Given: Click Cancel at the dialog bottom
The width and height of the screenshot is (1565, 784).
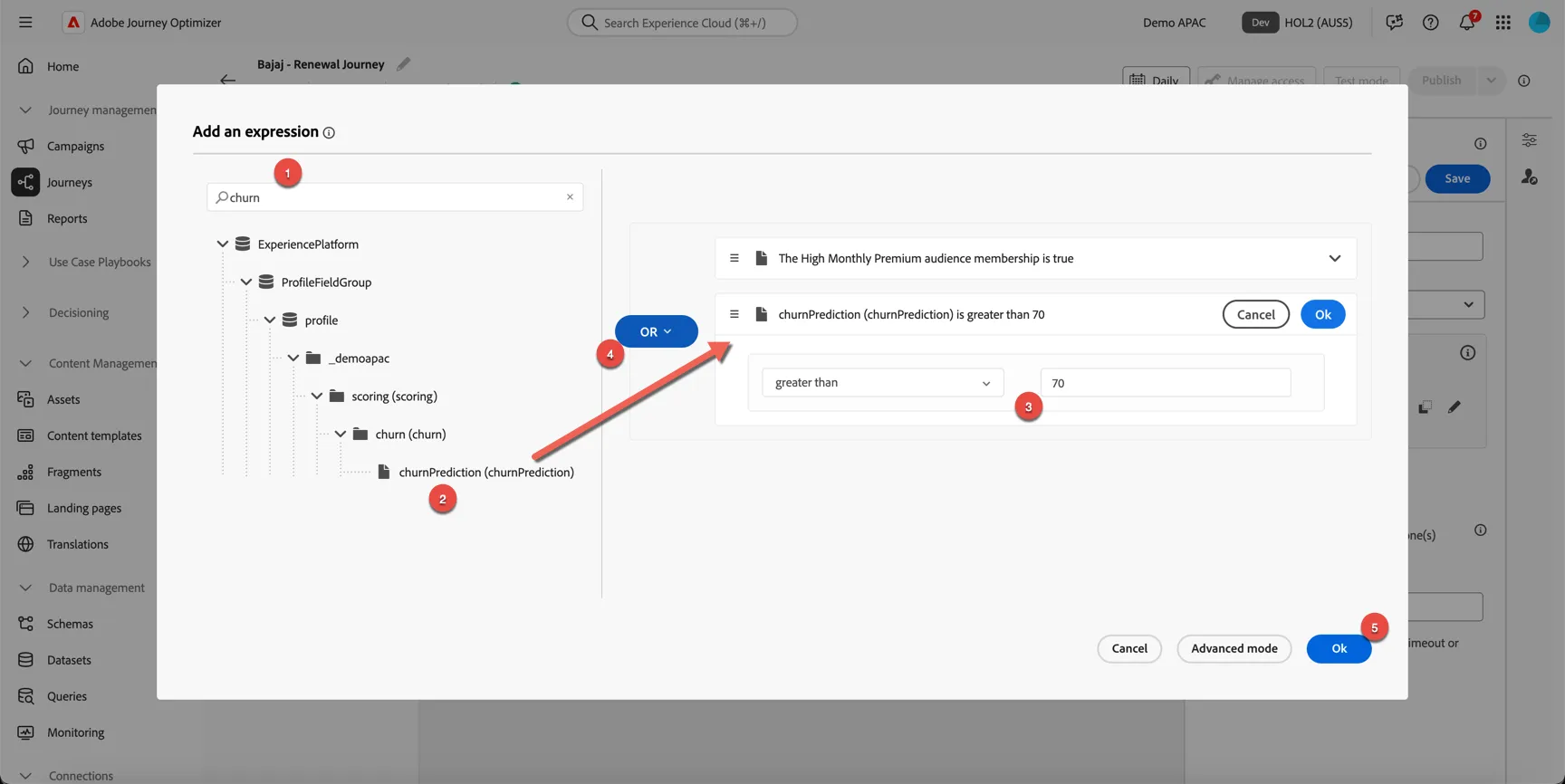Looking at the screenshot, I should (x=1129, y=648).
